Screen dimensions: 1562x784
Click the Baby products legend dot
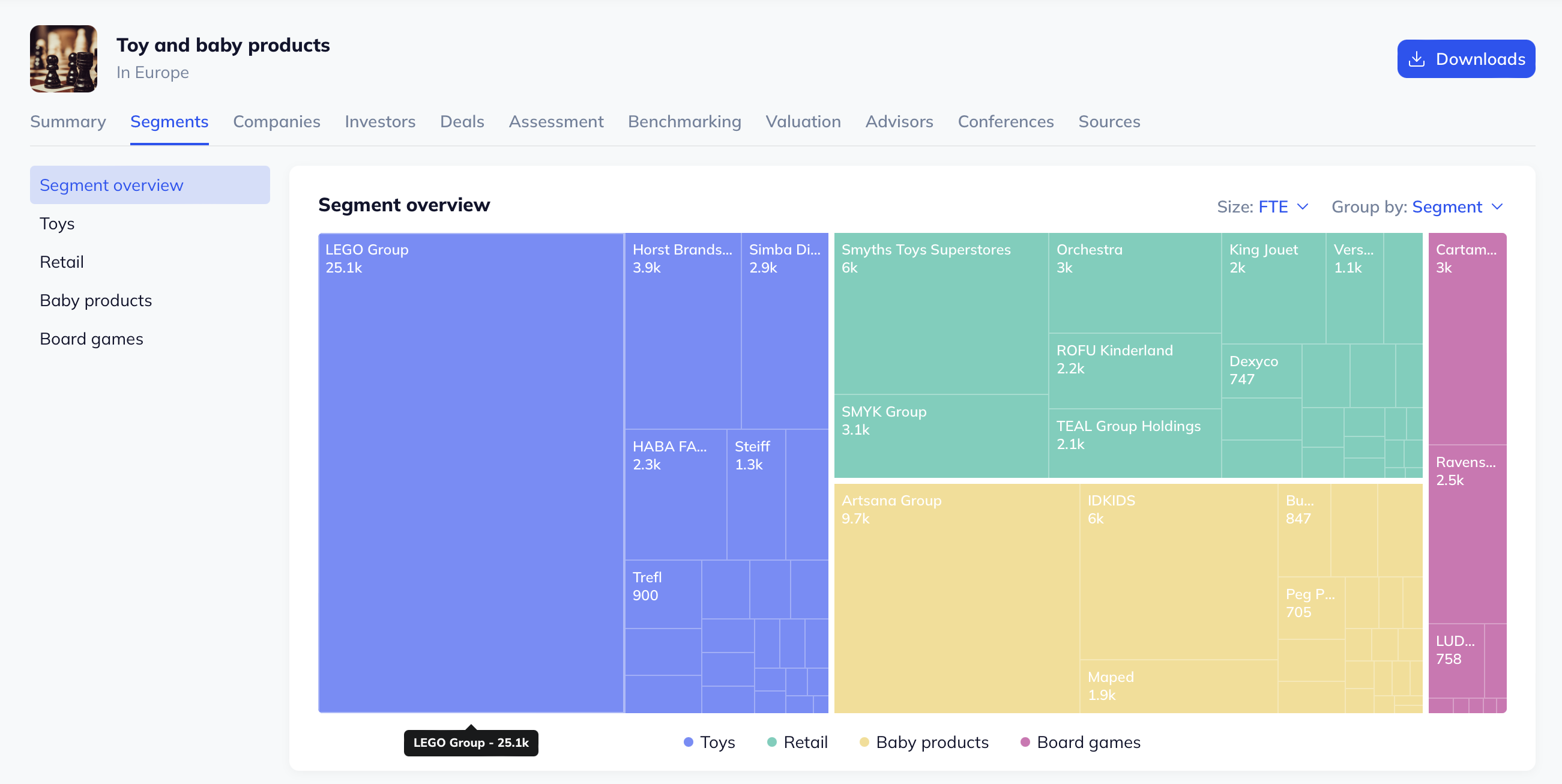pos(864,741)
